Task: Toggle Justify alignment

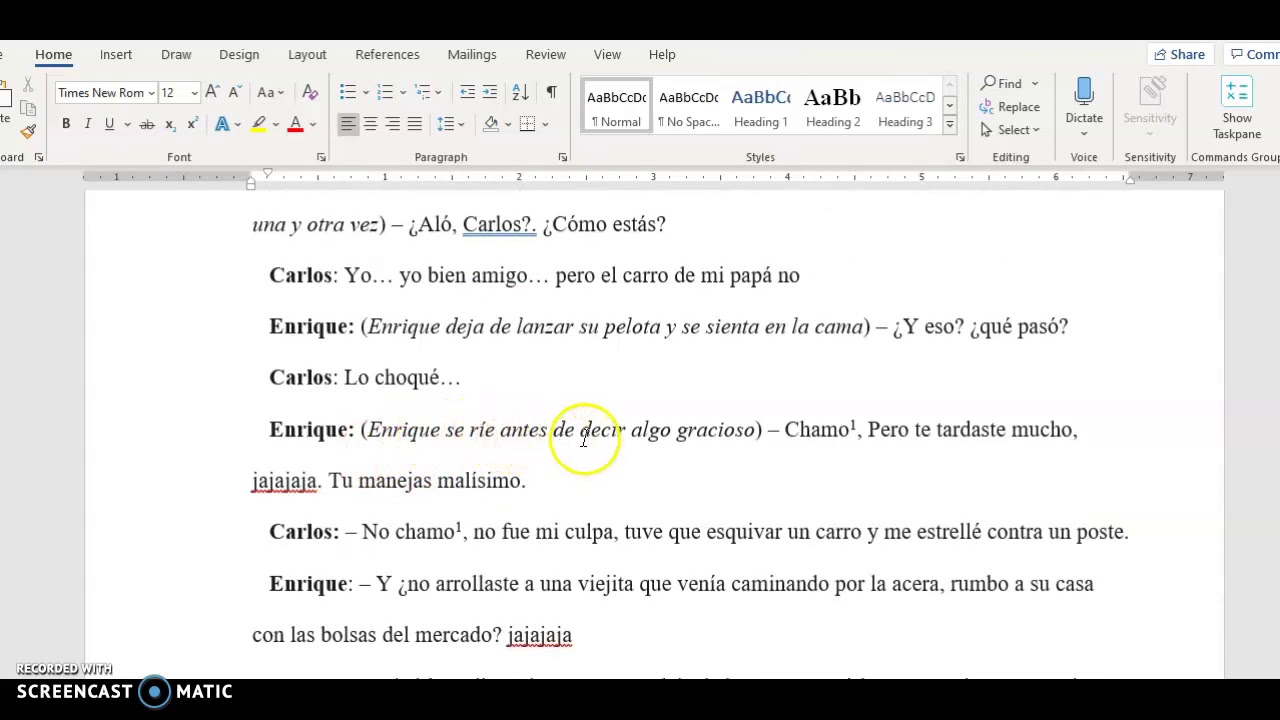Action: (414, 124)
